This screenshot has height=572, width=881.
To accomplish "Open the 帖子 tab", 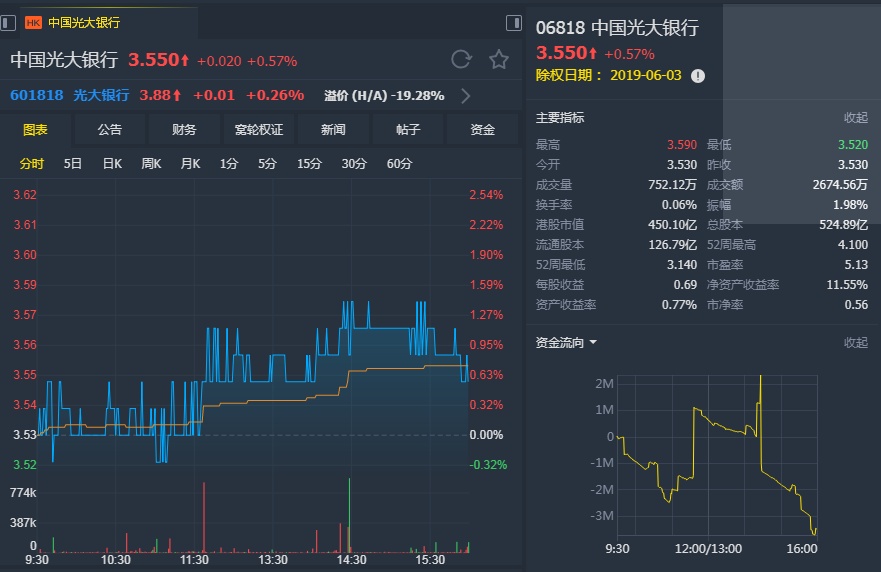I will [x=408, y=130].
